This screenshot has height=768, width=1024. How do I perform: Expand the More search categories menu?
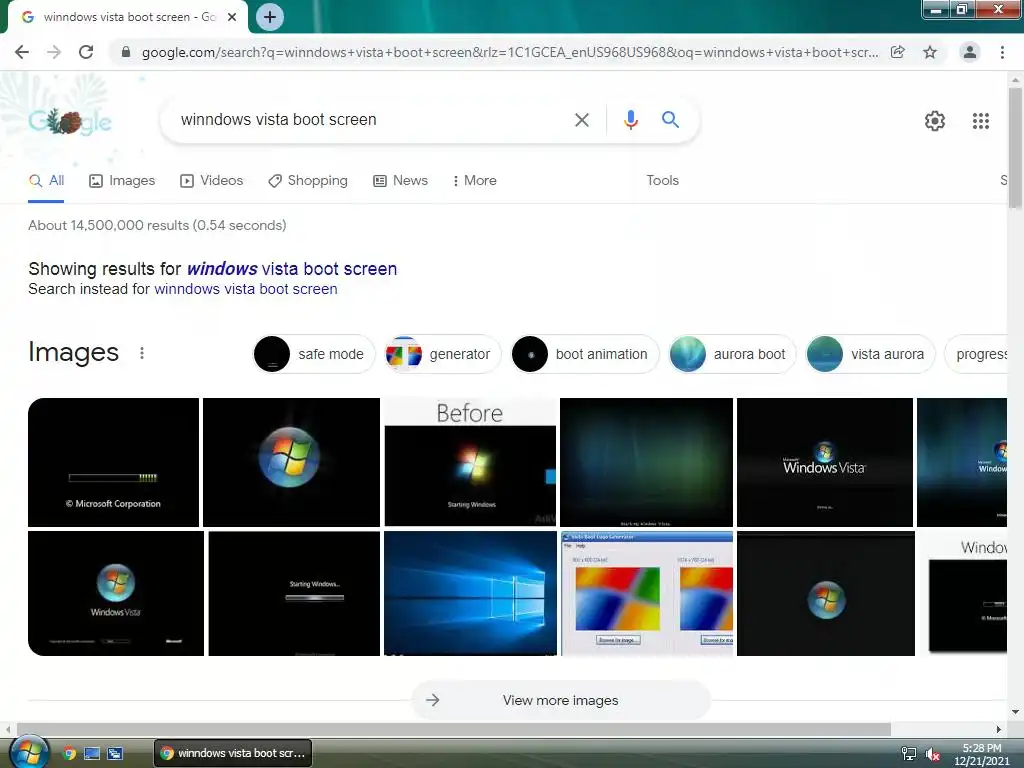pyautogui.click(x=475, y=181)
